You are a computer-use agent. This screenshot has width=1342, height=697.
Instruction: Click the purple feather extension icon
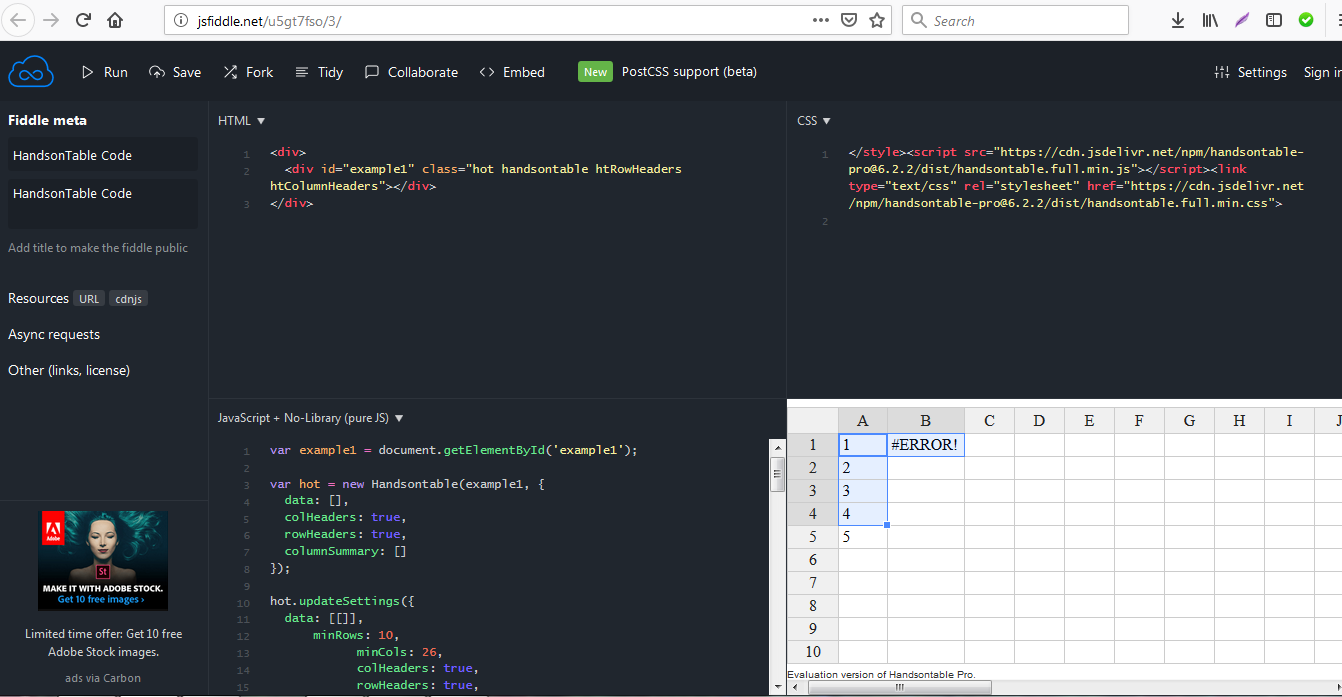point(1242,20)
